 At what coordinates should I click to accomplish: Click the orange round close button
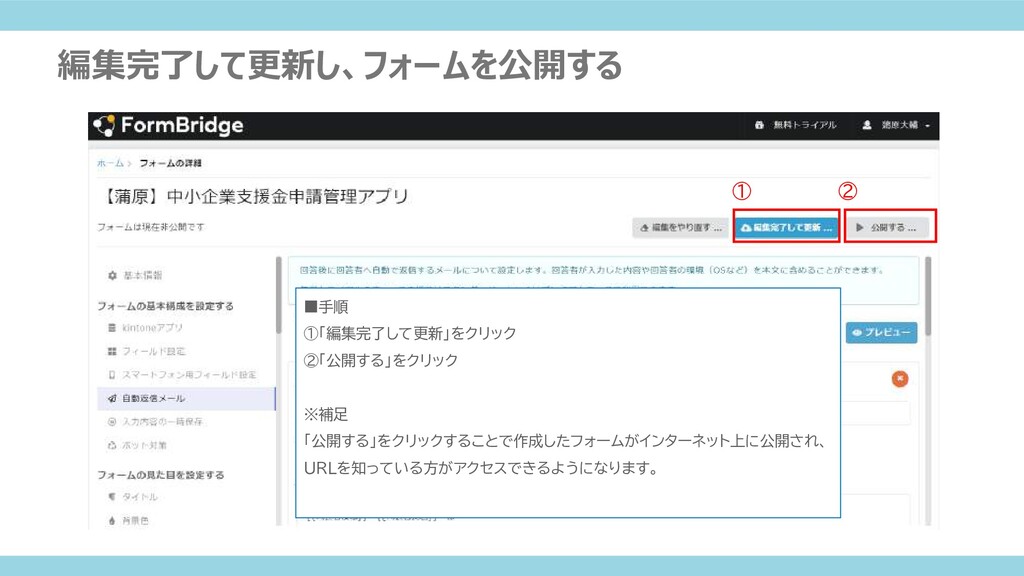[x=900, y=379]
